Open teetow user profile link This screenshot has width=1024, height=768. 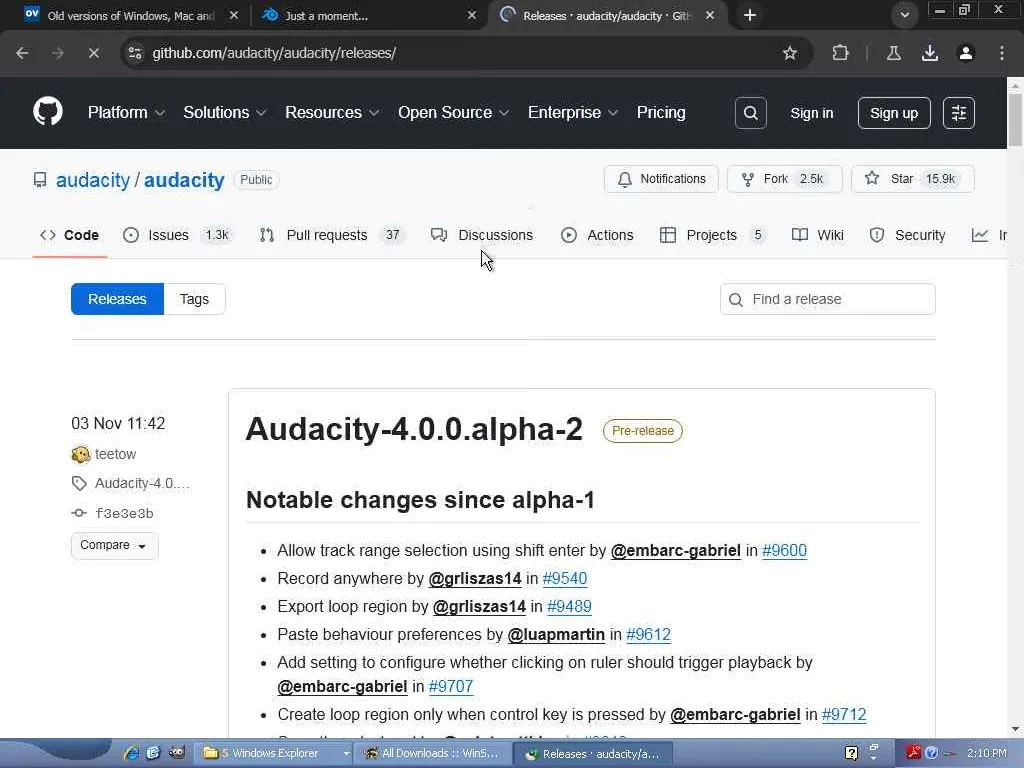pos(116,454)
